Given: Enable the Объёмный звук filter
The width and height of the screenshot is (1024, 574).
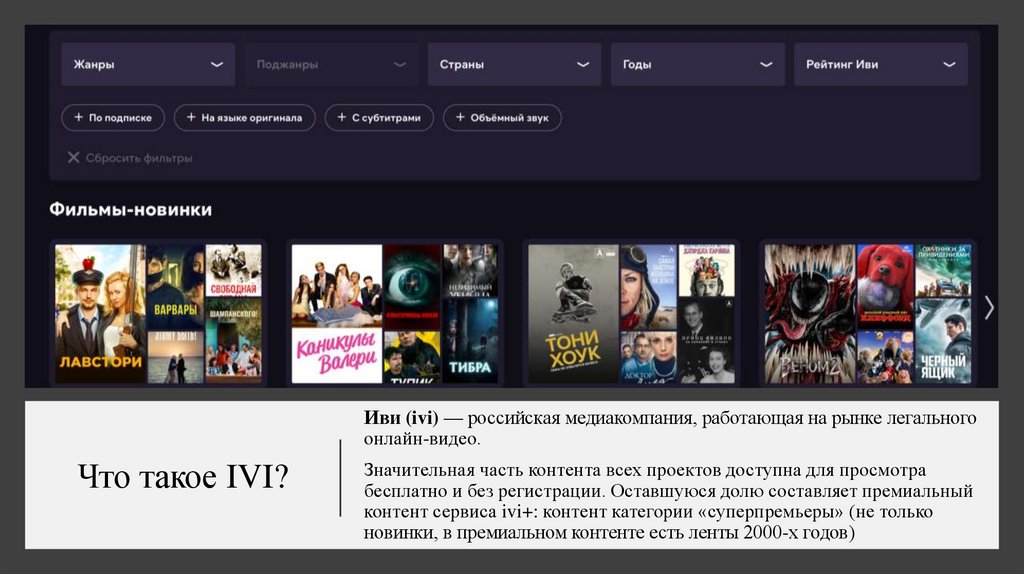Looking at the screenshot, I should [x=502, y=118].
